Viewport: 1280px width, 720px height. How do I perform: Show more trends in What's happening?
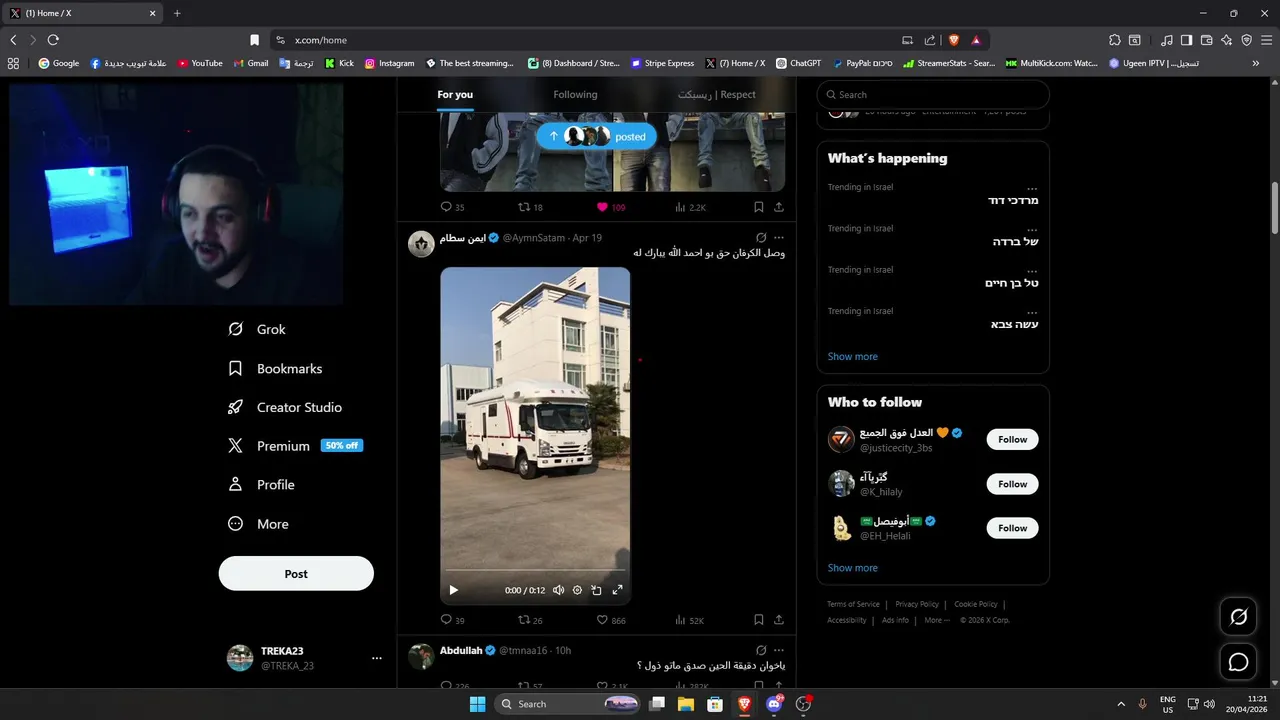click(x=853, y=357)
